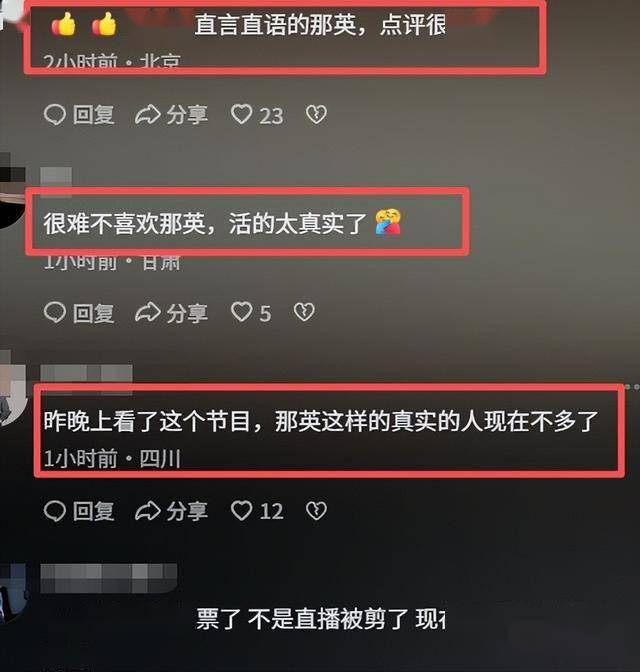Share the comment with 12 likes
The height and width of the screenshot is (672, 640).
click(171, 511)
